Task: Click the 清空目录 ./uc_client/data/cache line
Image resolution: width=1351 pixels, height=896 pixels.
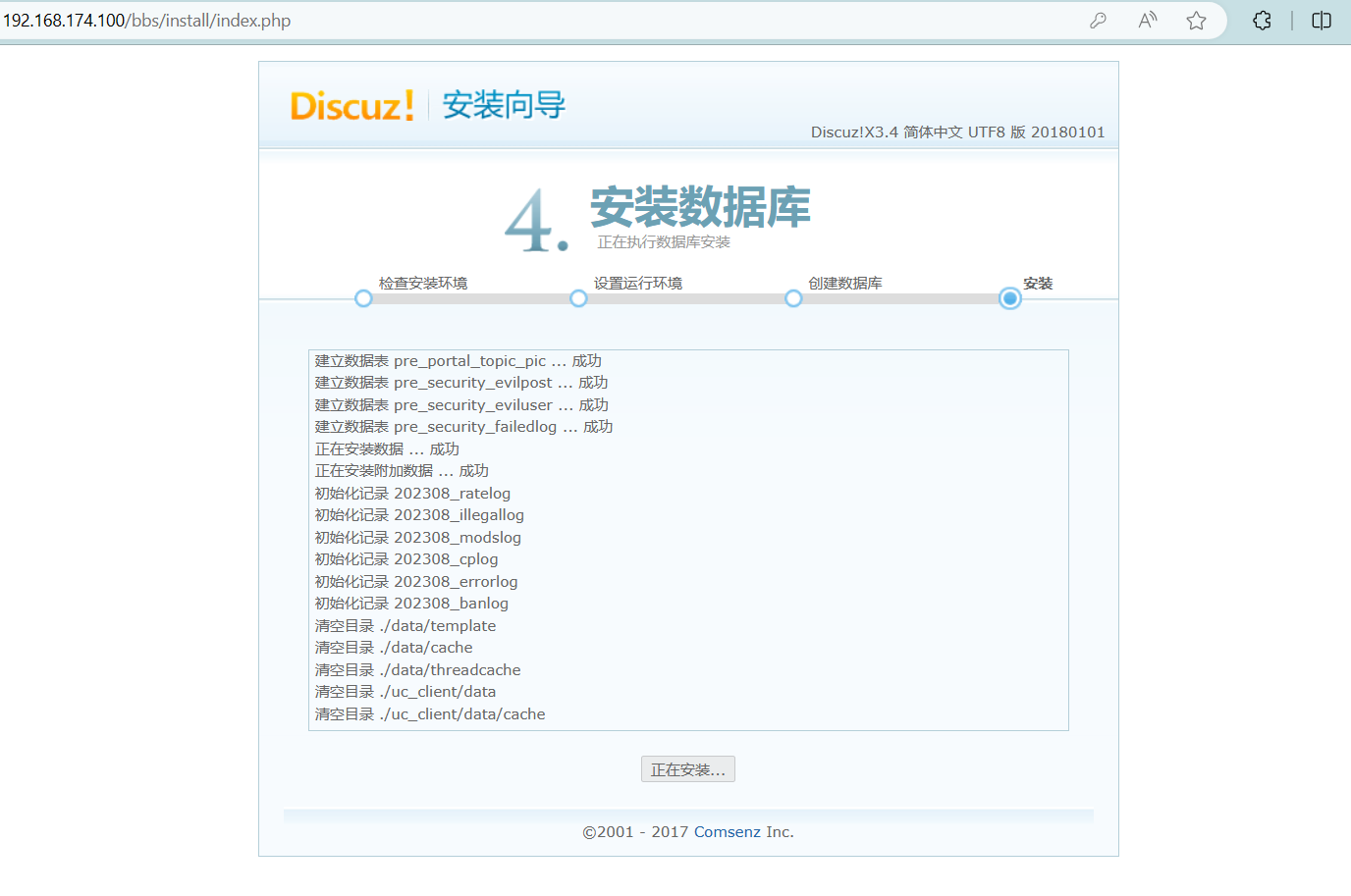Action: (430, 714)
